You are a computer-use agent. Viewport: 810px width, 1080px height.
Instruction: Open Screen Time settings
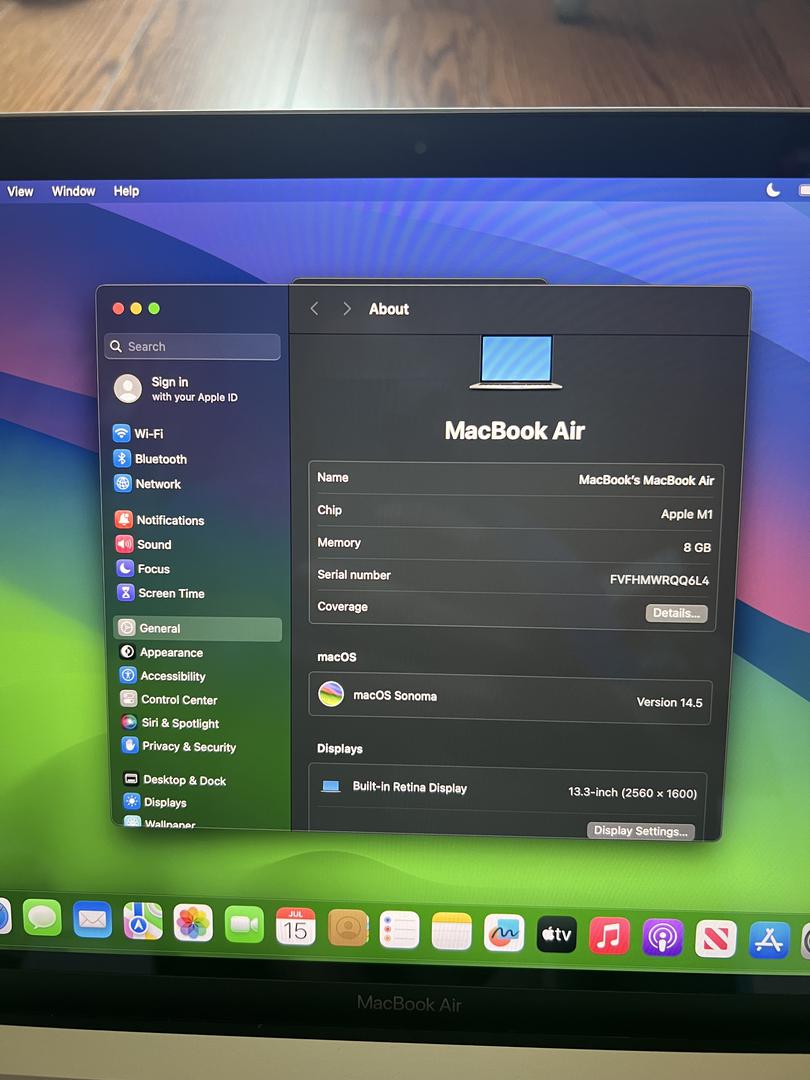[x=161, y=593]
